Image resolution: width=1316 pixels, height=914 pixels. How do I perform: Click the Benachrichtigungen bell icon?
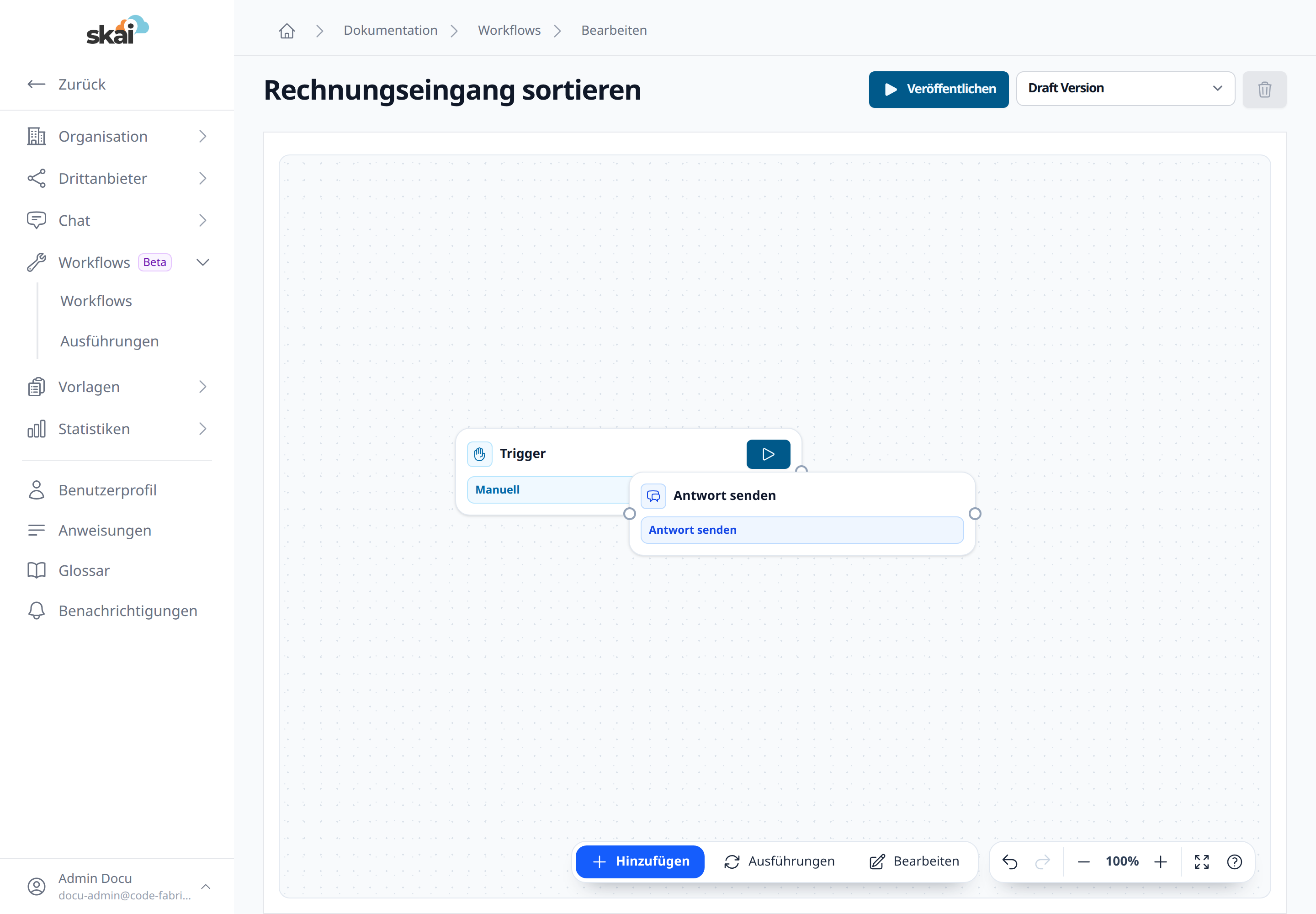37,611
